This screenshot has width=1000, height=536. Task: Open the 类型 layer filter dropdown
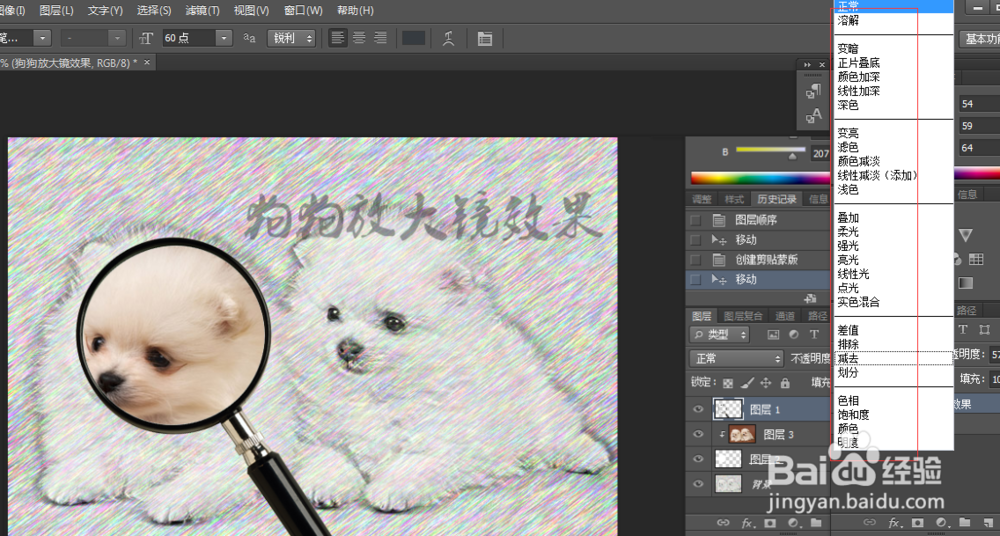pos(719,334)
